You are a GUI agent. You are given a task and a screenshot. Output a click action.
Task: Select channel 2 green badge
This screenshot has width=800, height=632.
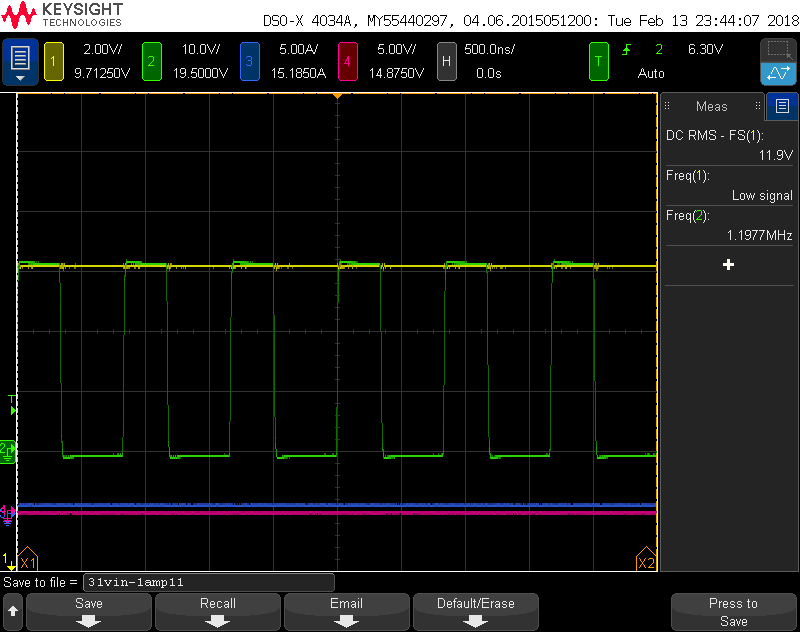152,62
